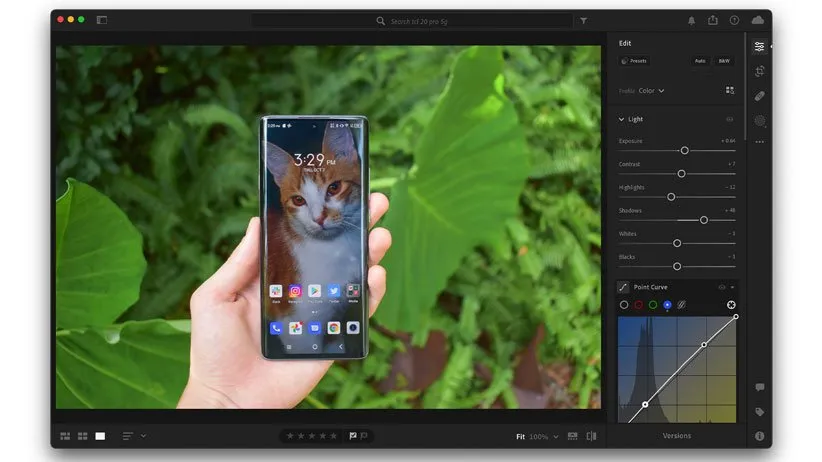The height and width of the screenshot is (462, 822).
Task: Open the Masking tool
Action: pyautogui.click(x=760, y=120)
